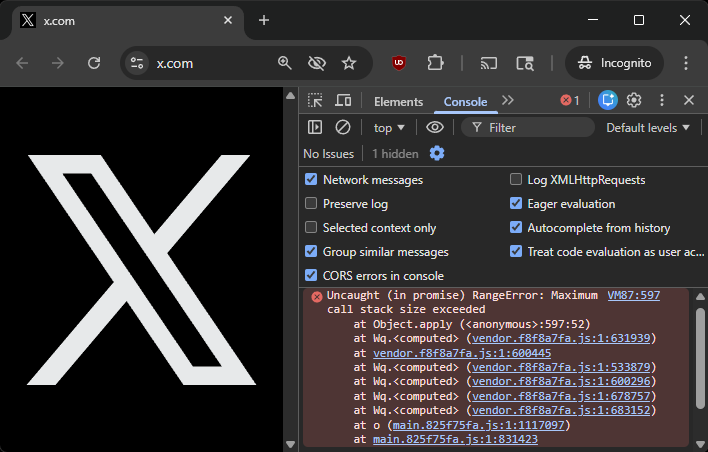
Task: Click the x.com address bar text
Action: click(x=175, y=63)
